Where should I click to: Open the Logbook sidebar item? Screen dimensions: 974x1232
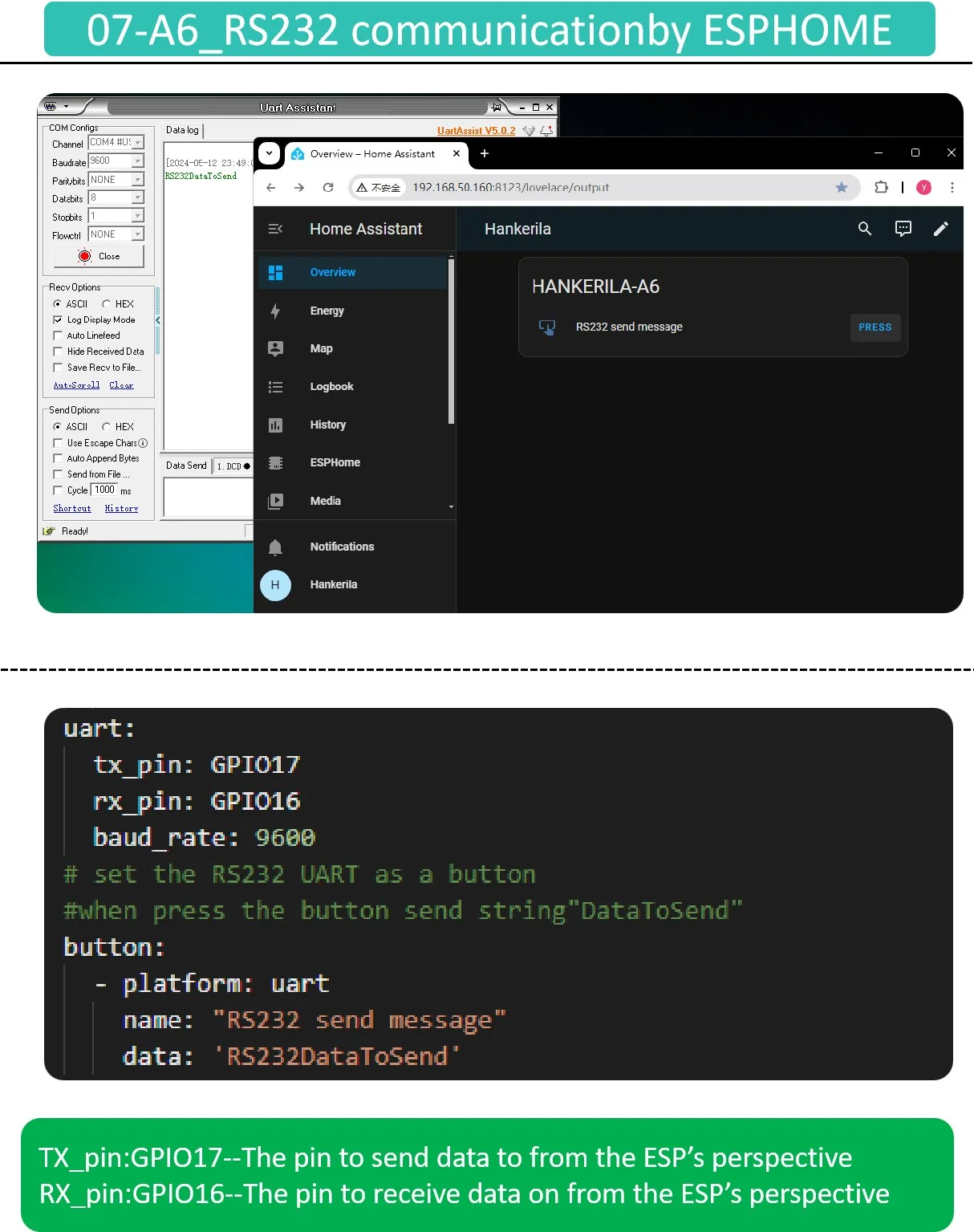click(x=331, y=386)
